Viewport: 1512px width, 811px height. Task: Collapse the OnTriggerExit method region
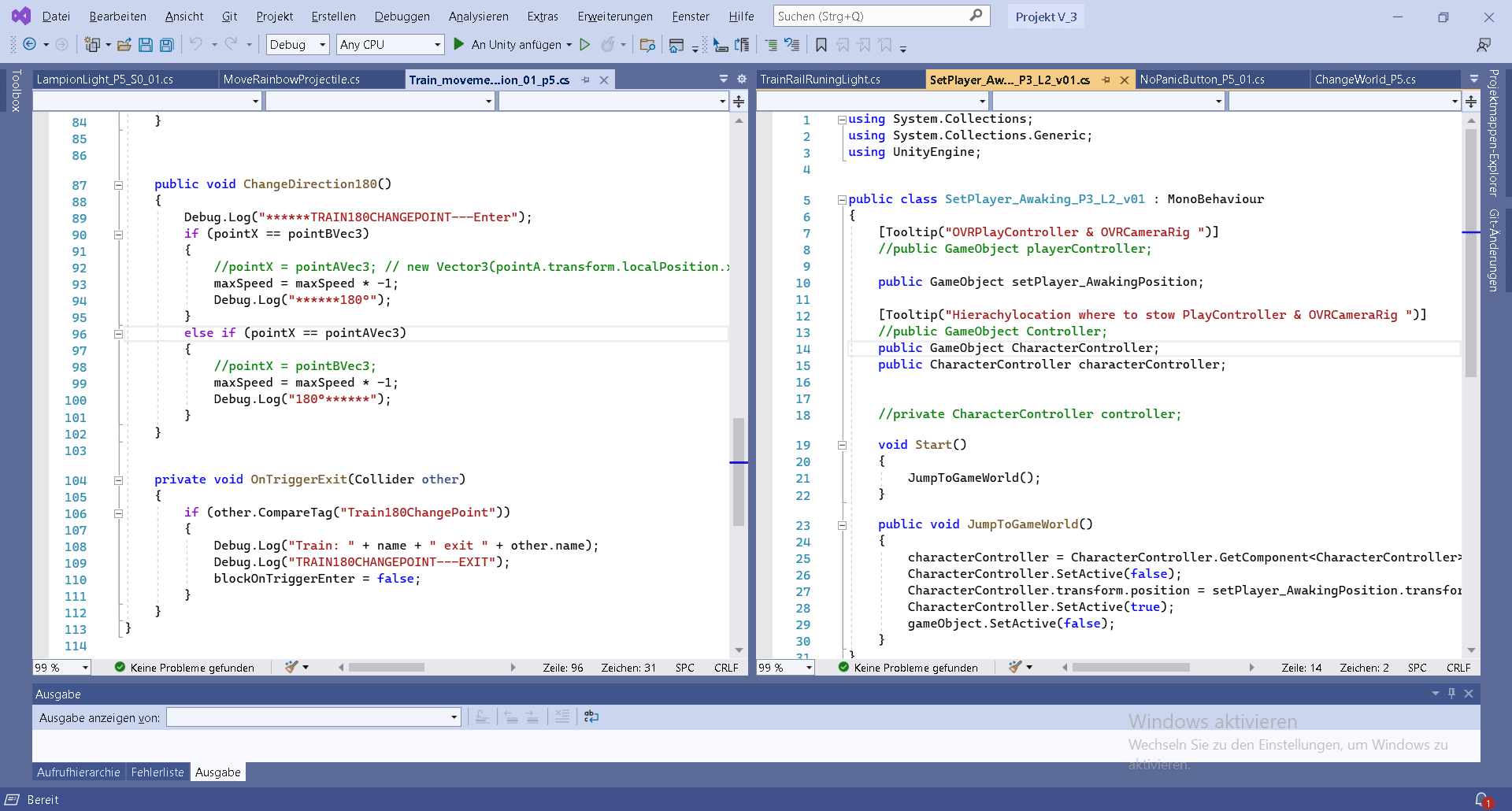(118, 480)
